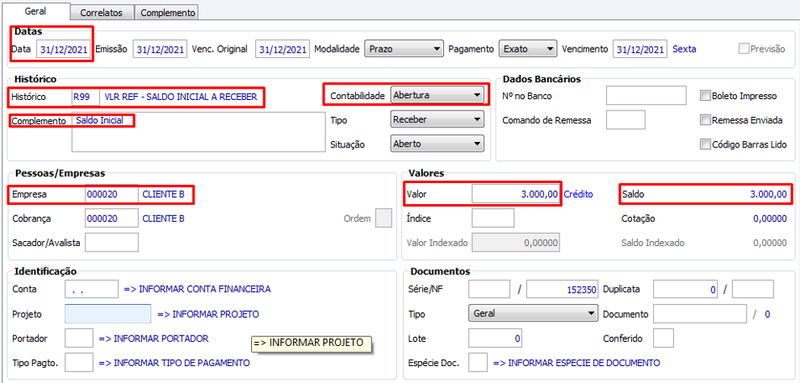Enable the Boleto Impresso checkbox
800x383 pixels.
coord(705,96)
